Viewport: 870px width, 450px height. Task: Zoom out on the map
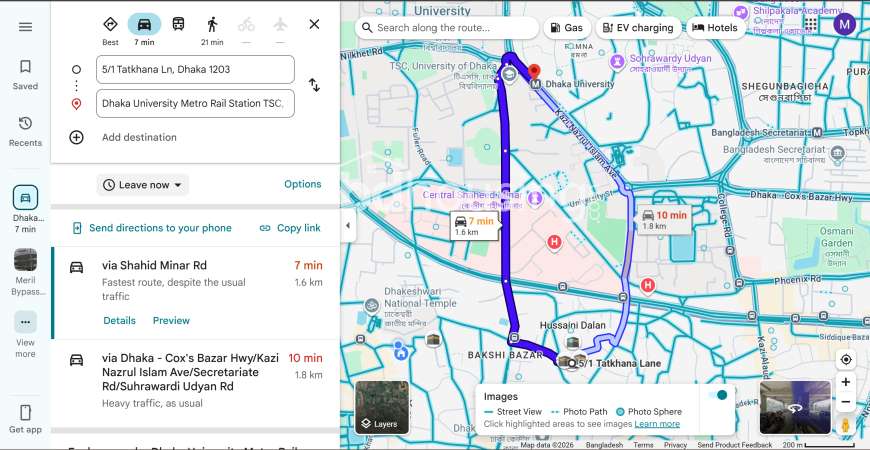click(x=846, y=402)
